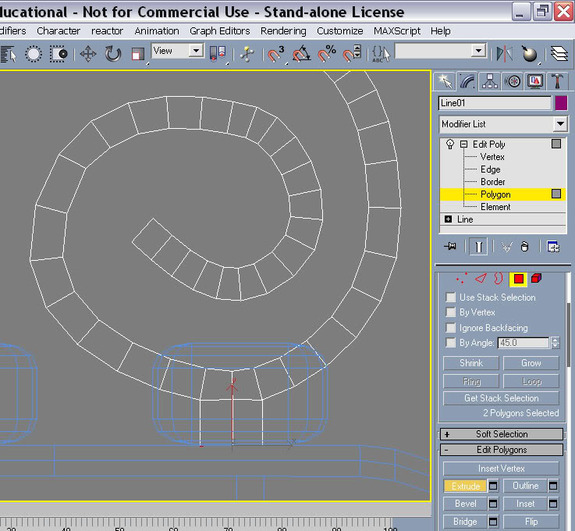
Task: Click the Pin Stack icon
Action: coord(450,246)
